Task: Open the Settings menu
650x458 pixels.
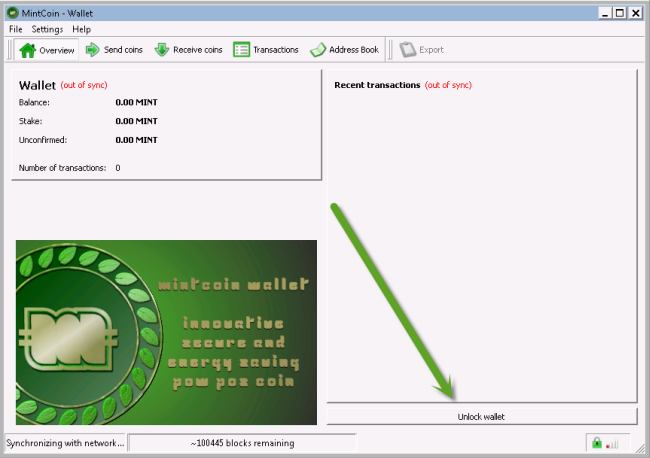Action: (47, 29)
